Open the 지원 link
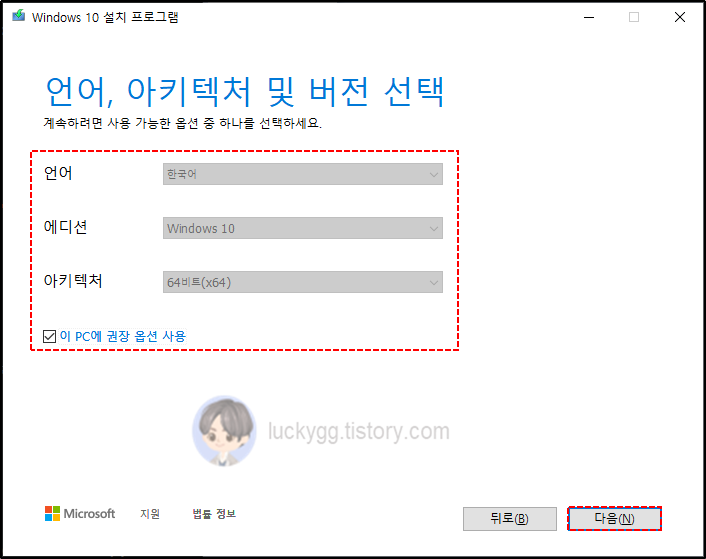 tap(150, 514)
